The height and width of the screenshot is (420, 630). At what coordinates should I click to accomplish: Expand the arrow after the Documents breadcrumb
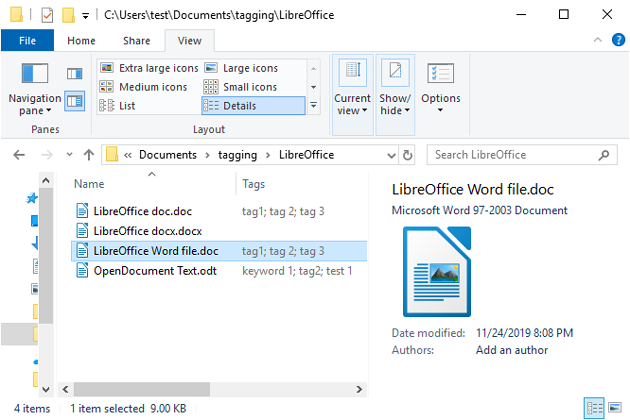pos(207,155)
